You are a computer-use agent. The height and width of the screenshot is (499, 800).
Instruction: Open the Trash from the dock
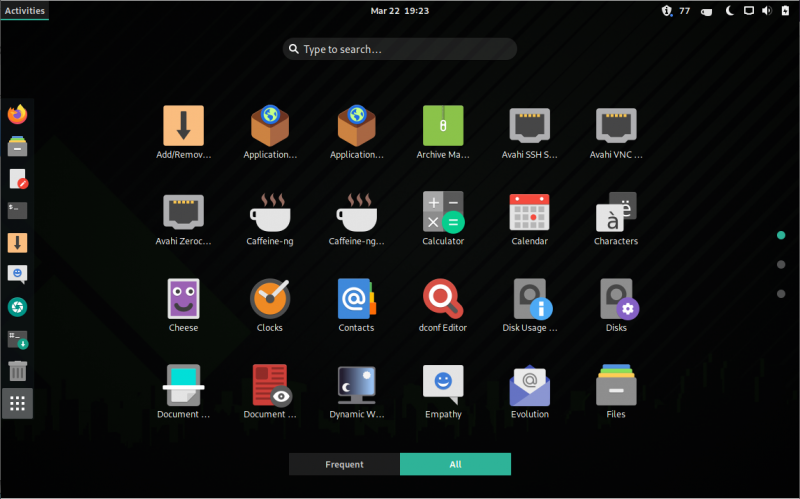tap(17, 371)
